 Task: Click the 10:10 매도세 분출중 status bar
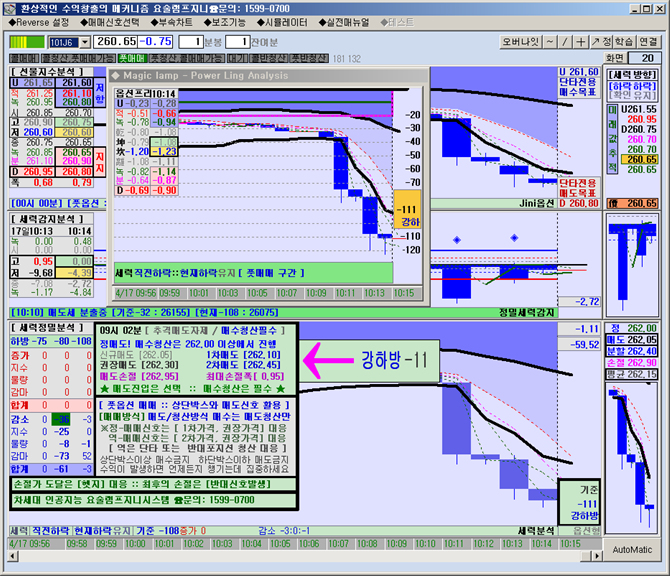point(283,313)
